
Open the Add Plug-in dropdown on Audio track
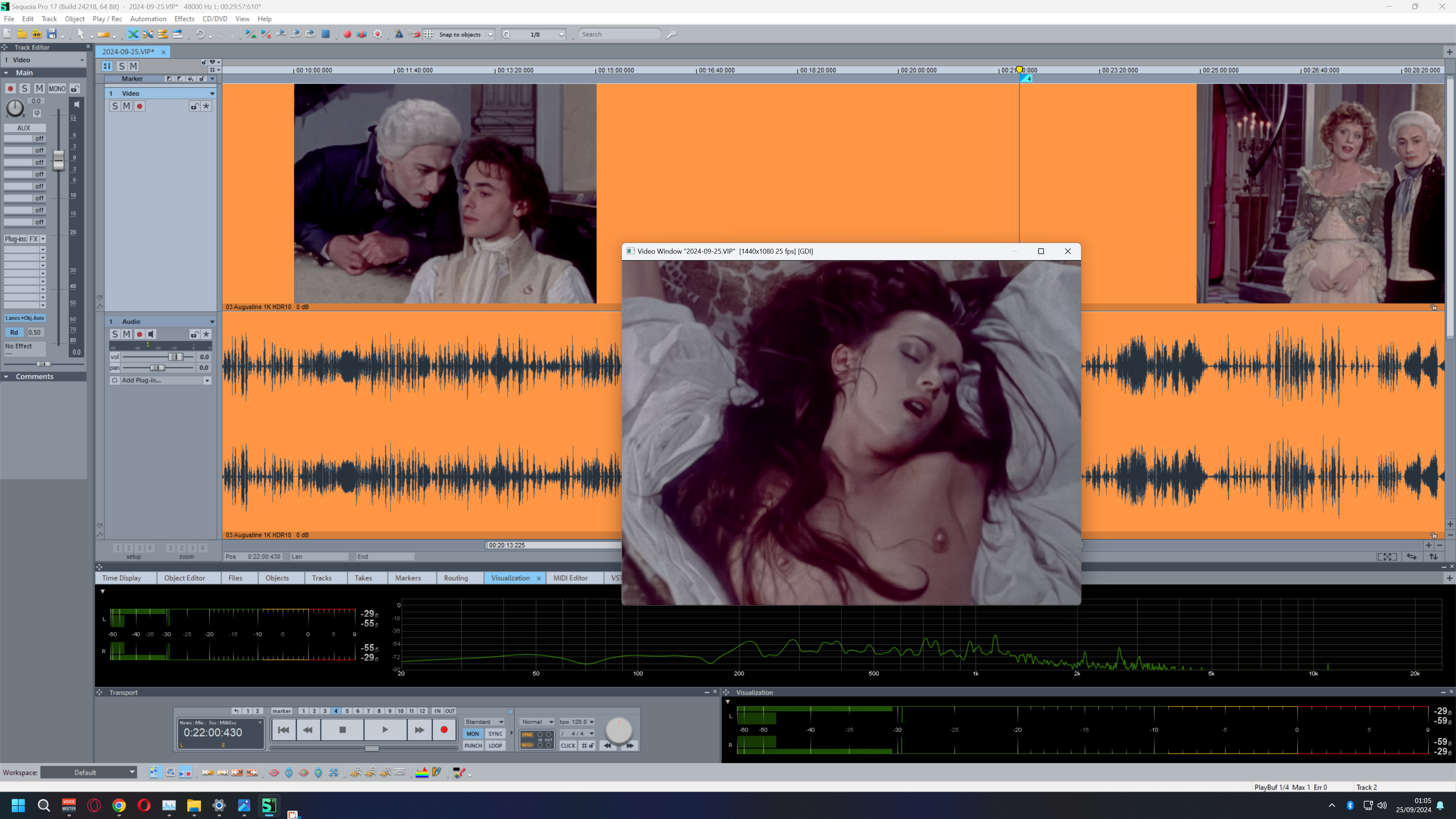(x=207, y=380)
